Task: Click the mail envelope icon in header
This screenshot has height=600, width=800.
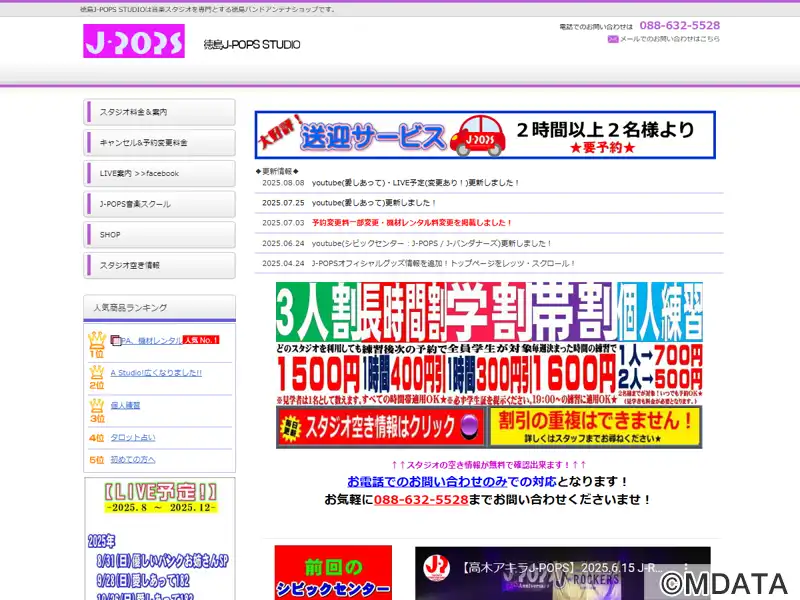Action: pos(613,39)
